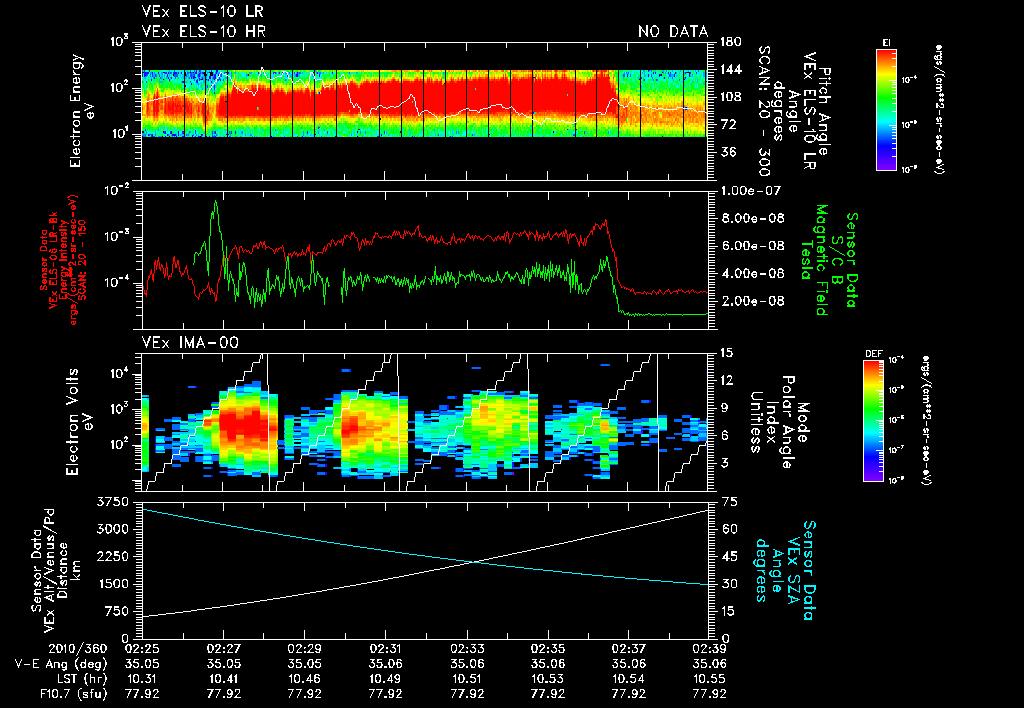Click the '2010/360' date label

click(x=78, y=649)
